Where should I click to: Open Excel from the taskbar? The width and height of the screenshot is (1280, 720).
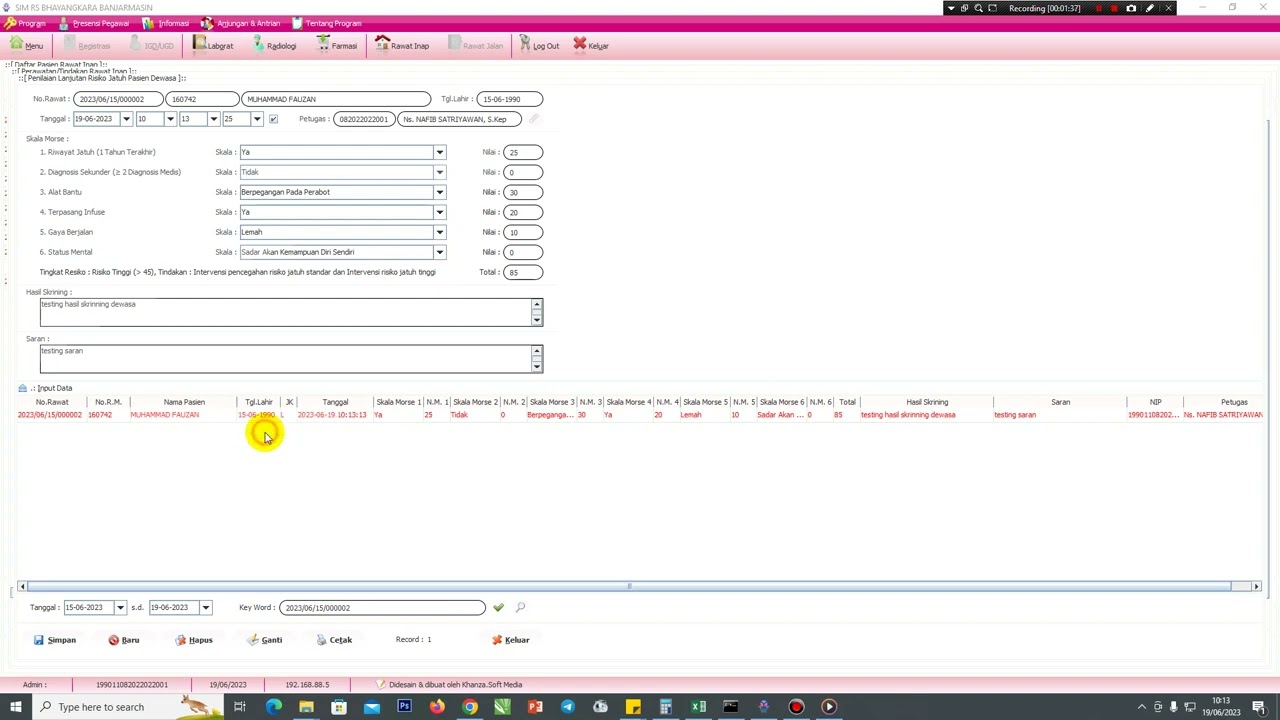pos(699,707)
